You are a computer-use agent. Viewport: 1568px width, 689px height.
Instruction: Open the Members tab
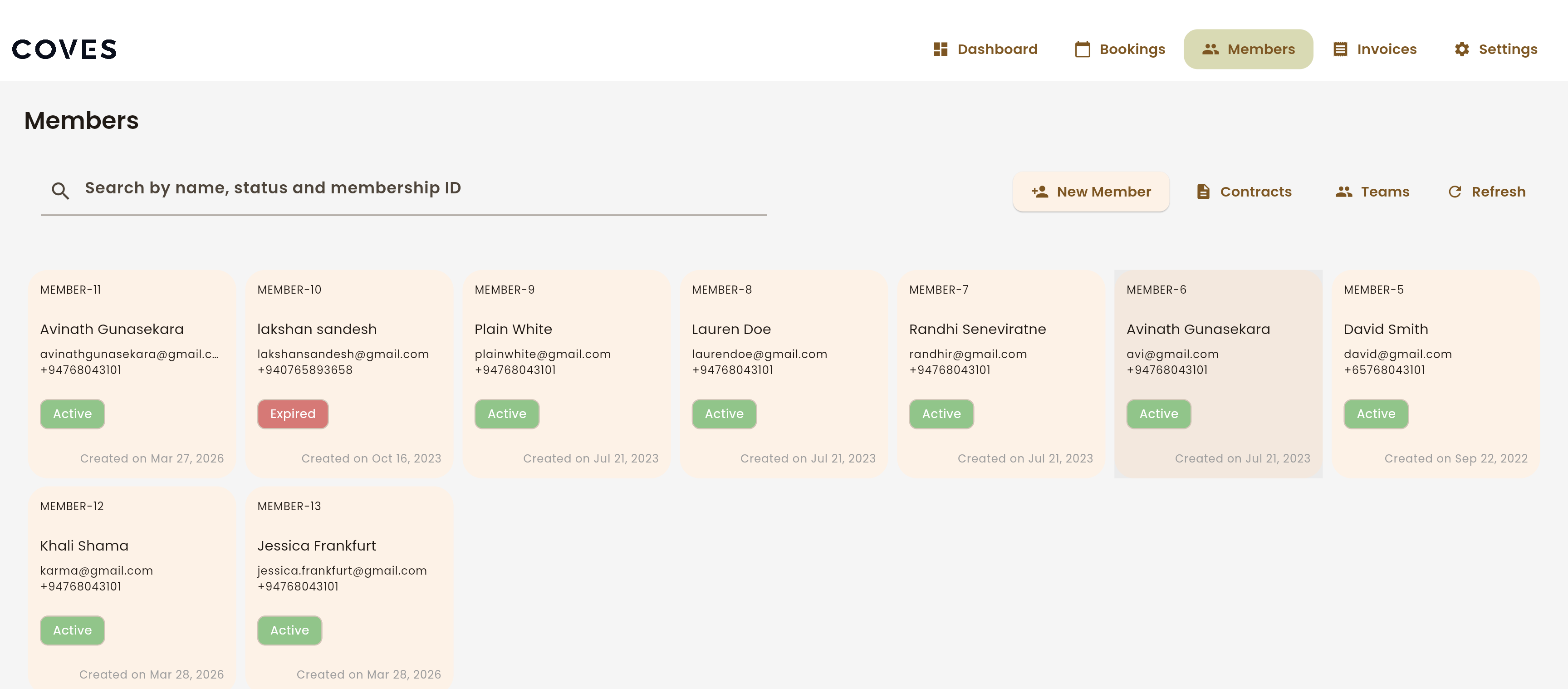(1248, 49)
